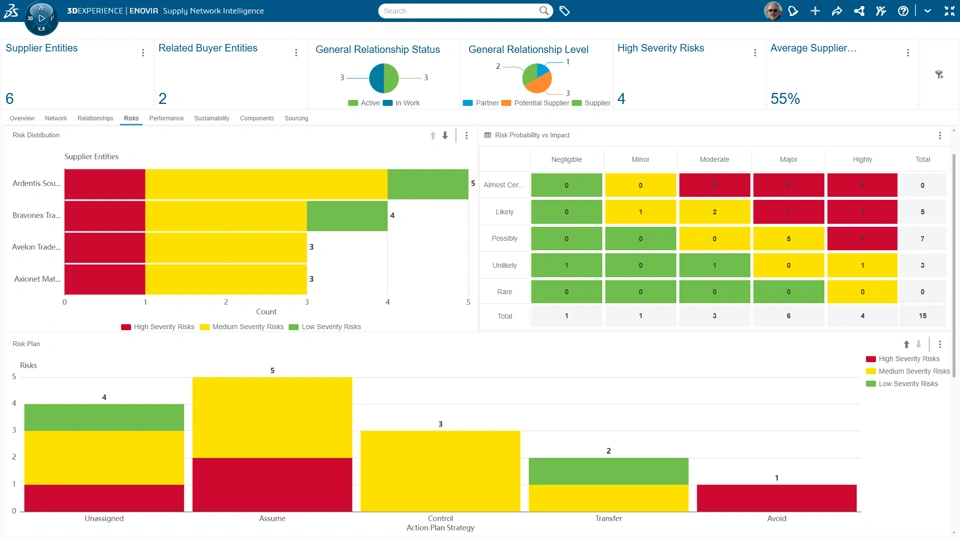
Task: Switch to the Components tab
Action: (257, 118)
